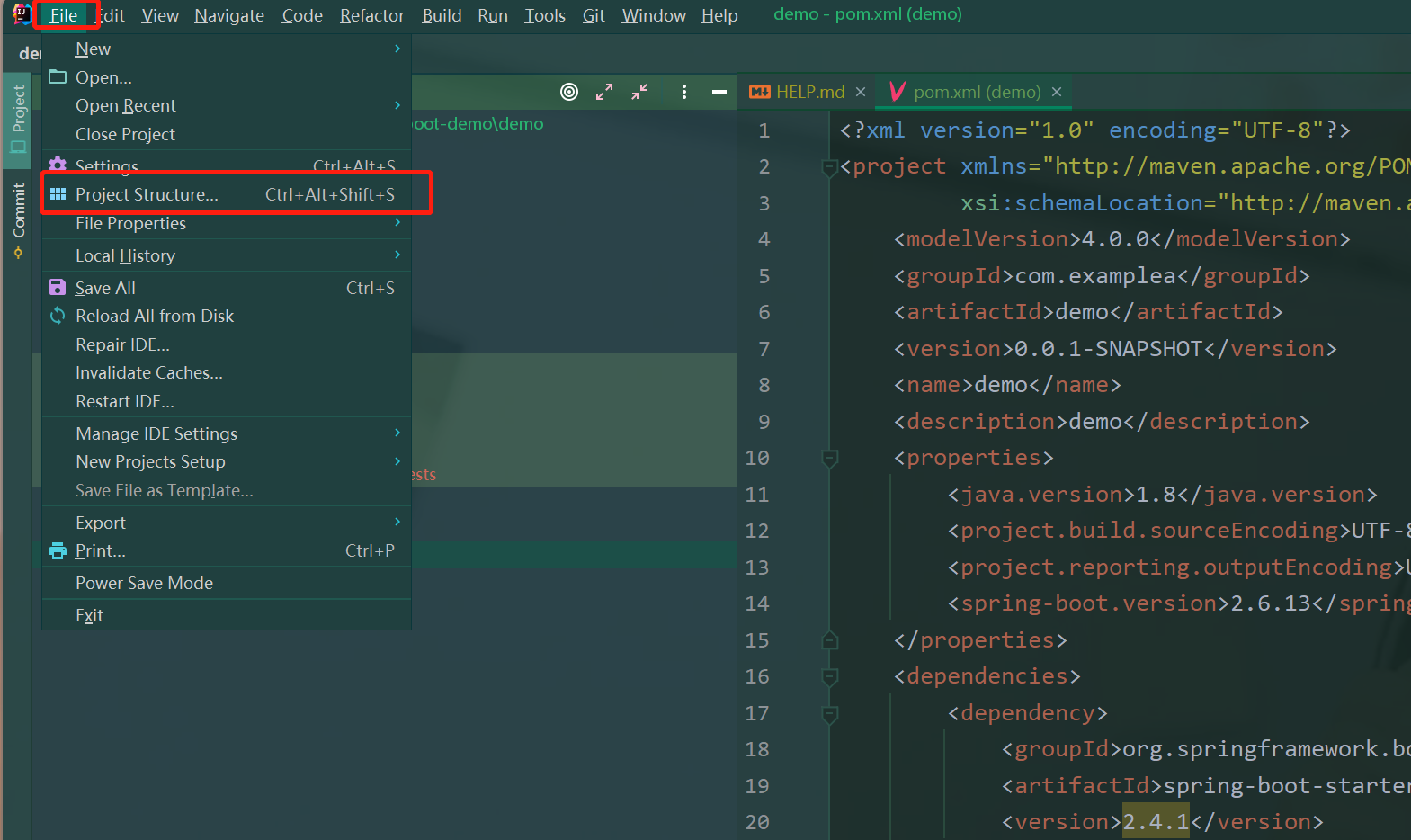Click the Settings gear icon in File menu
The height and width of the screenshot is (840, 1411).
coord(58,165)
